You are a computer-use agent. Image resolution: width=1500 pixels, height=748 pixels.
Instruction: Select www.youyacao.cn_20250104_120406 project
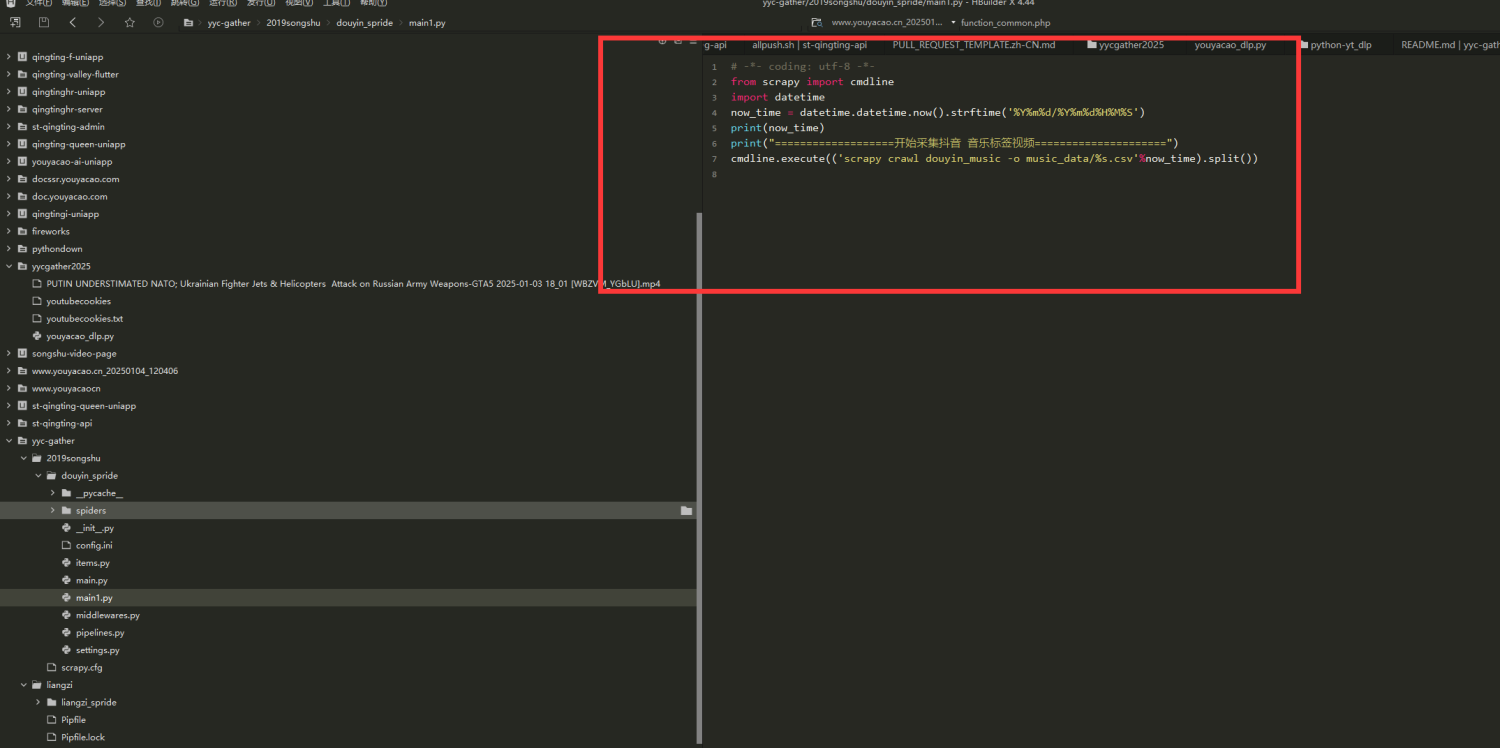pos(105,371)
